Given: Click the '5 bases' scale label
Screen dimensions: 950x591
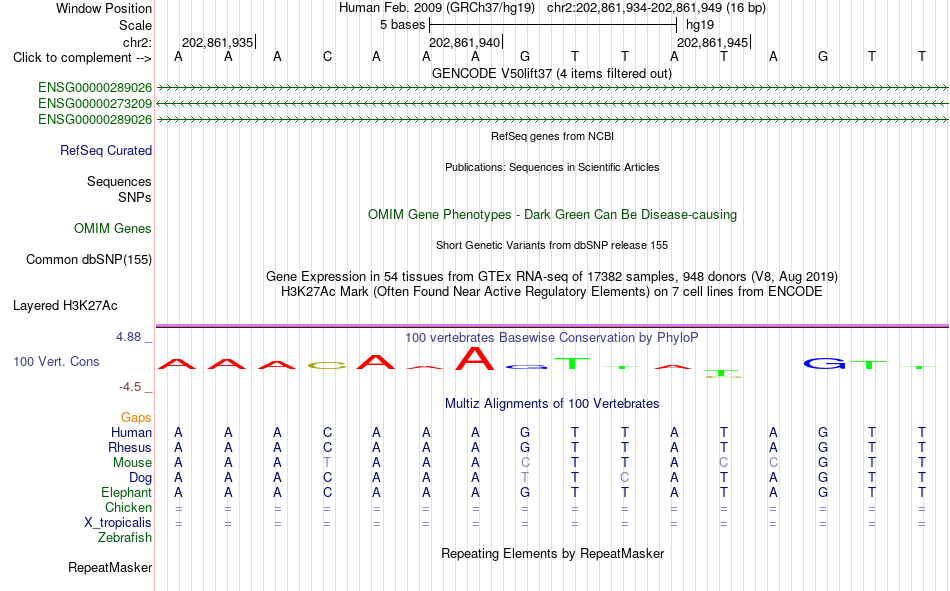Looking at the screenshot, I should [x=402, y=25].
